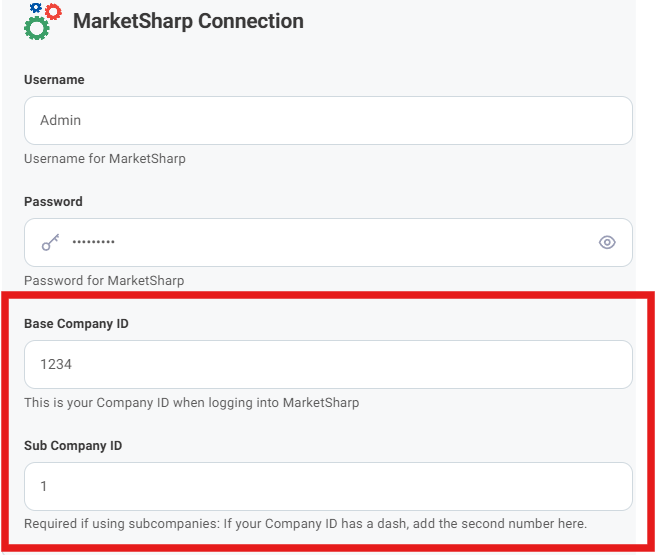The image size is (655, 555).
Task: Click the Sub Company ID label
Action: 73,445
